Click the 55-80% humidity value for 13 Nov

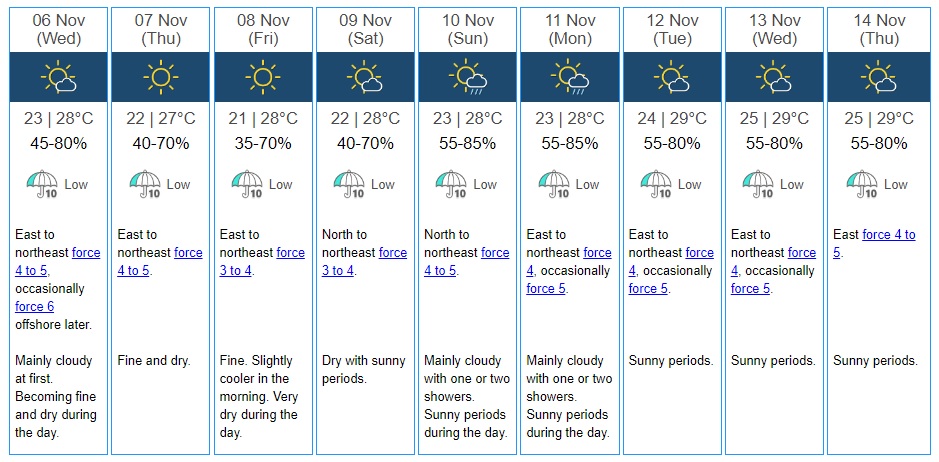click(x=774, y=143)
